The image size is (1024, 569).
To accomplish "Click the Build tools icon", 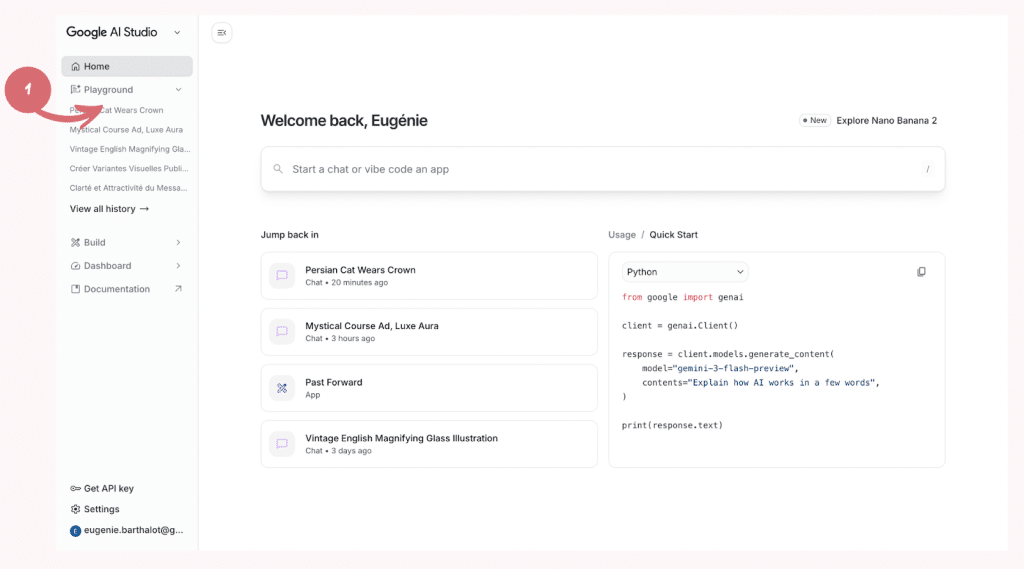I will coord(76,242).
